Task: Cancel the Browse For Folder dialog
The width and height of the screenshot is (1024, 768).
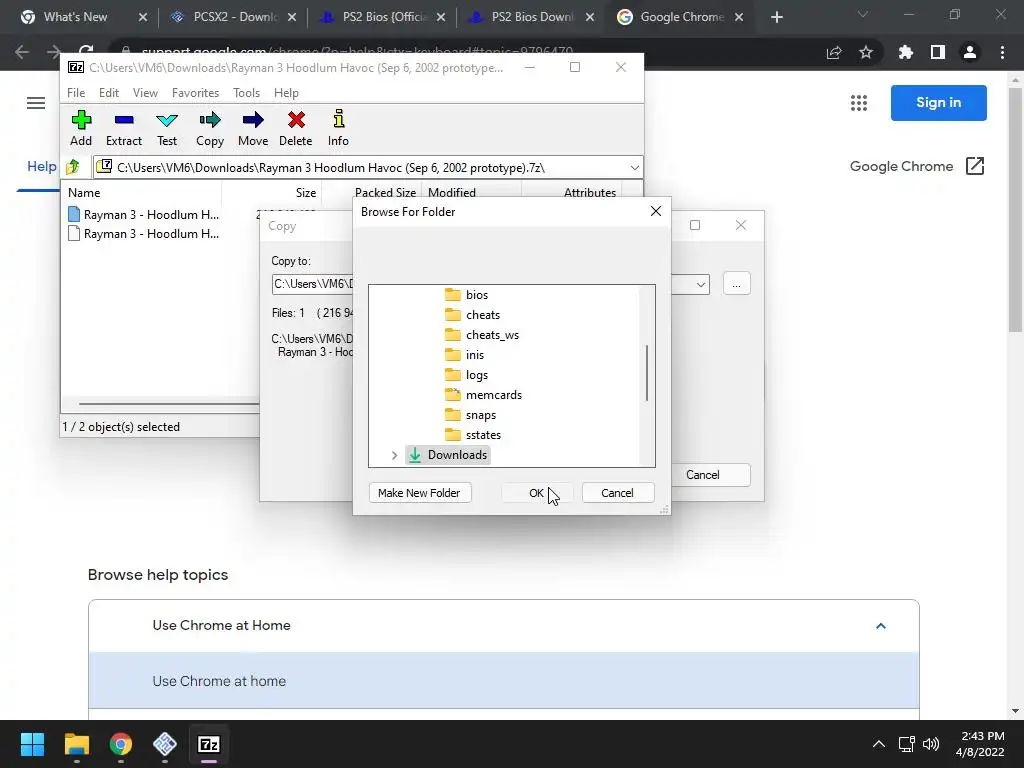Action: (x=617, y=493)
